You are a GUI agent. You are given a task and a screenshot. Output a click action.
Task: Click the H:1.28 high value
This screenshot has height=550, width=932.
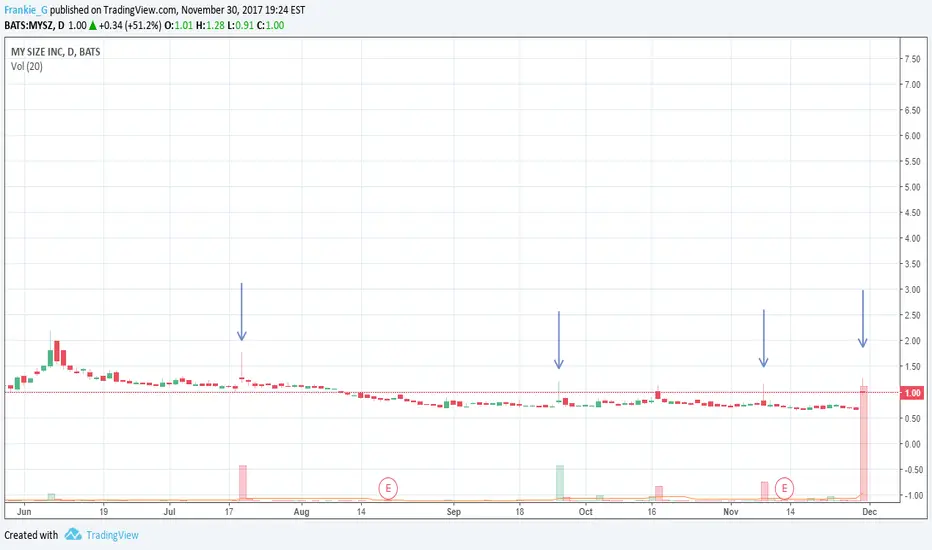(x=210, y=26)
